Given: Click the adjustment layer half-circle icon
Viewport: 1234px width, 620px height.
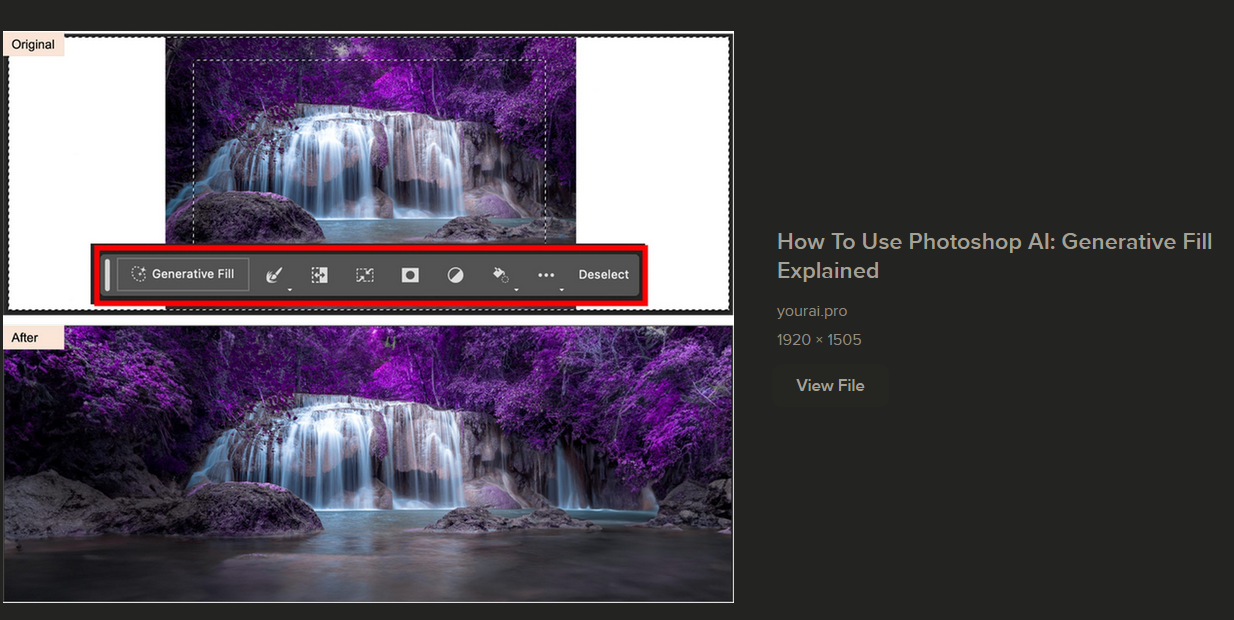Looking at the screenshot, I should [x=455, y=275].
